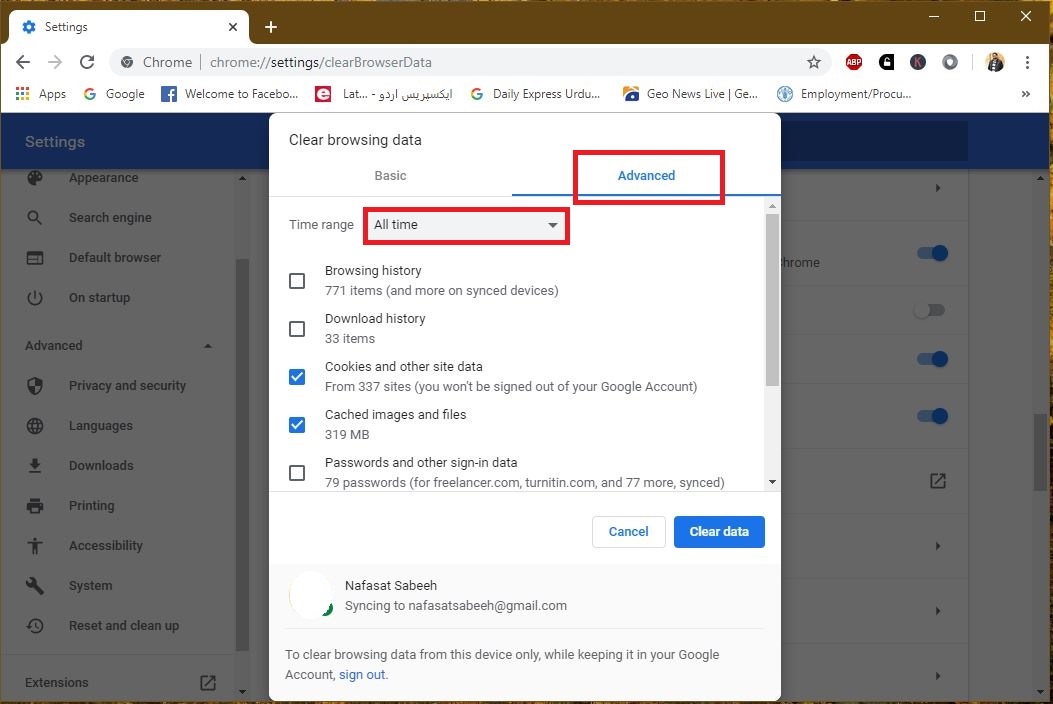Open the Welcome to Facebook bookmark

click(230, 94)
